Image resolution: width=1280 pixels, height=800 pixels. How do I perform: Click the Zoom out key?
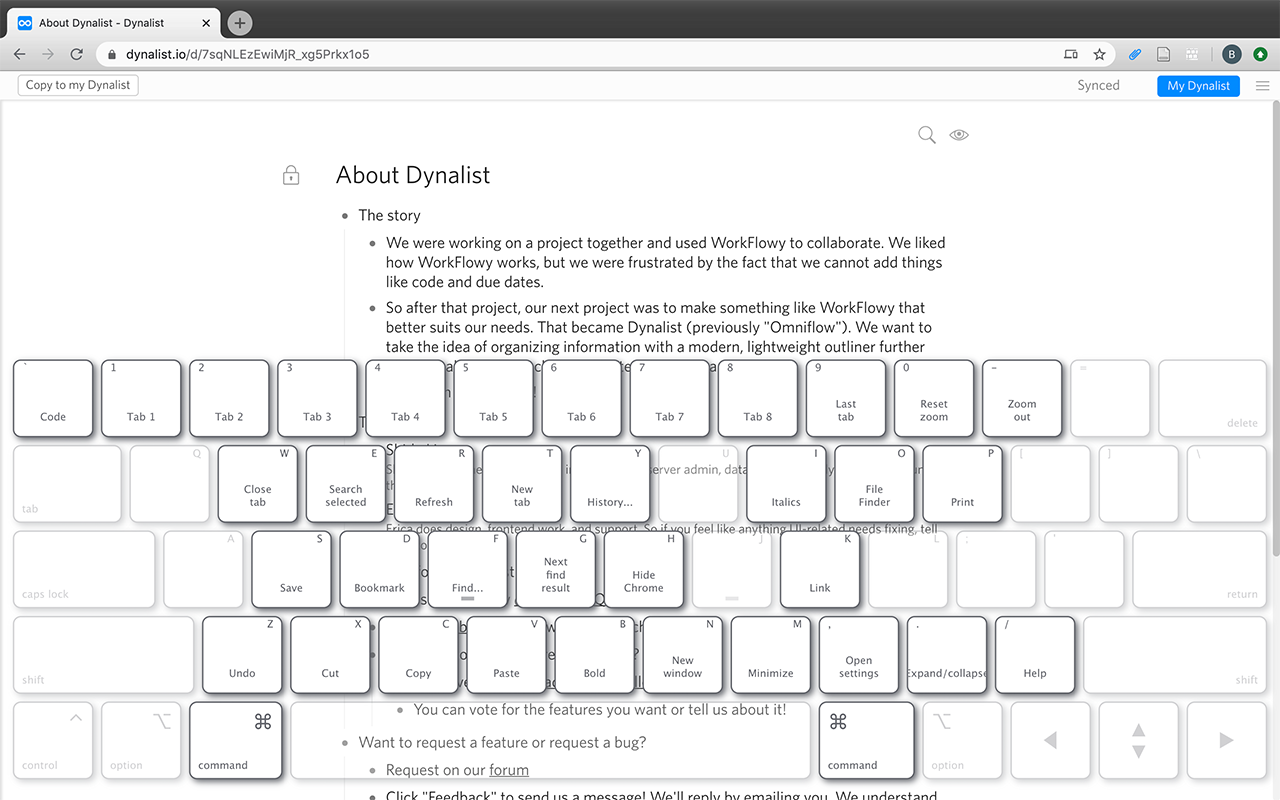tap(1021, 398)
